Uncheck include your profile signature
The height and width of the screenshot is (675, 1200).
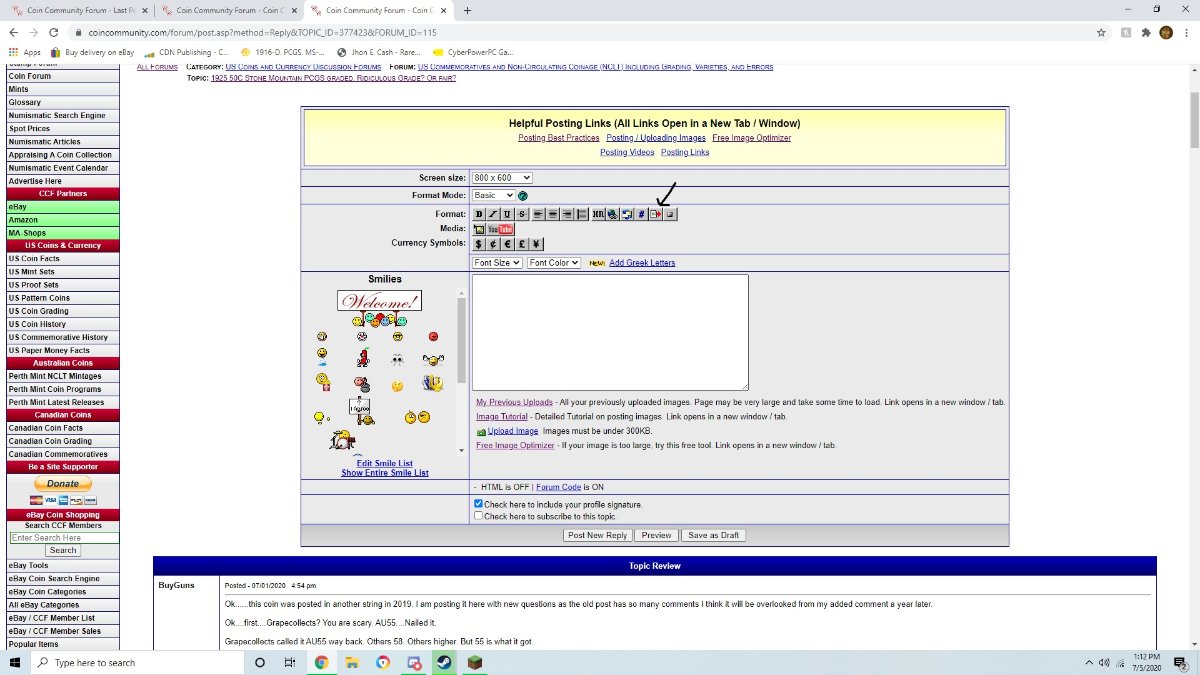478,504
